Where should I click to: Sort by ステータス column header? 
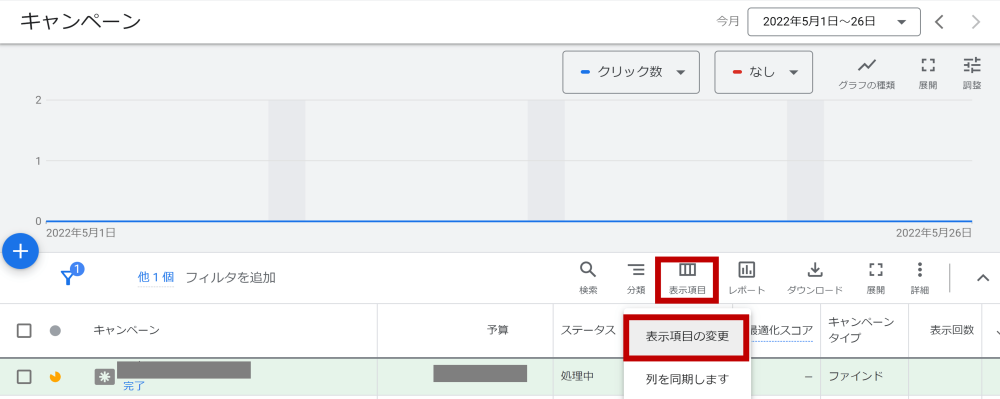[x=588, y=330]
